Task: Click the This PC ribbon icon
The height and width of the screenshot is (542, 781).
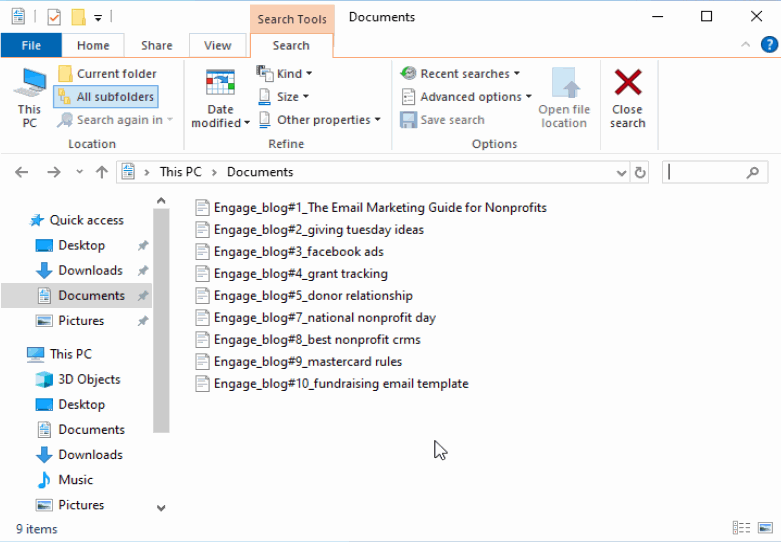Action: click(30, 97)
